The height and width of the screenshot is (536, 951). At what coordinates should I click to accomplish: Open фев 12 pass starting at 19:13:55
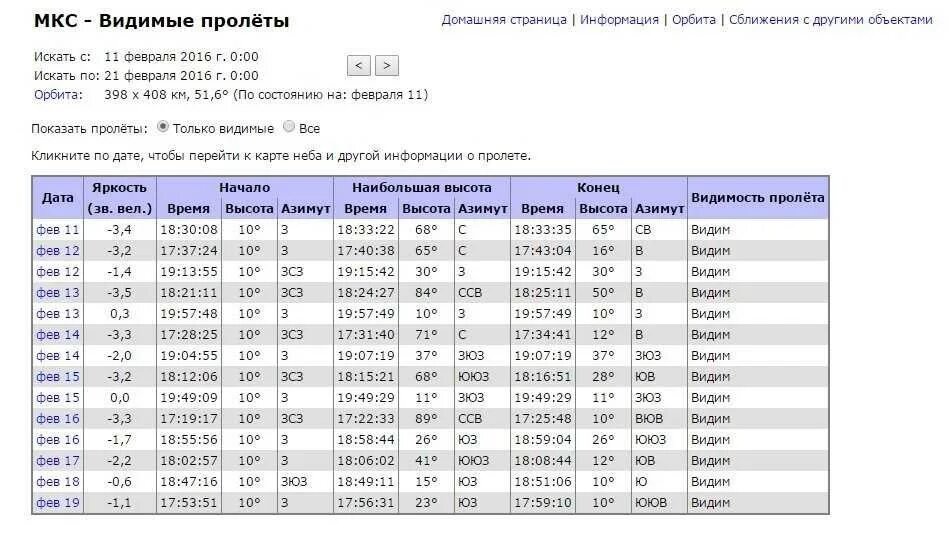pos(58,272)
